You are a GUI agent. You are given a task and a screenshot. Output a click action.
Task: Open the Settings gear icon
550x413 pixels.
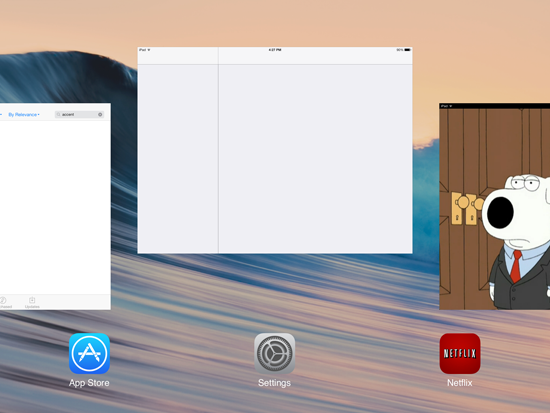pyautogui.click(x=274, y=353)
